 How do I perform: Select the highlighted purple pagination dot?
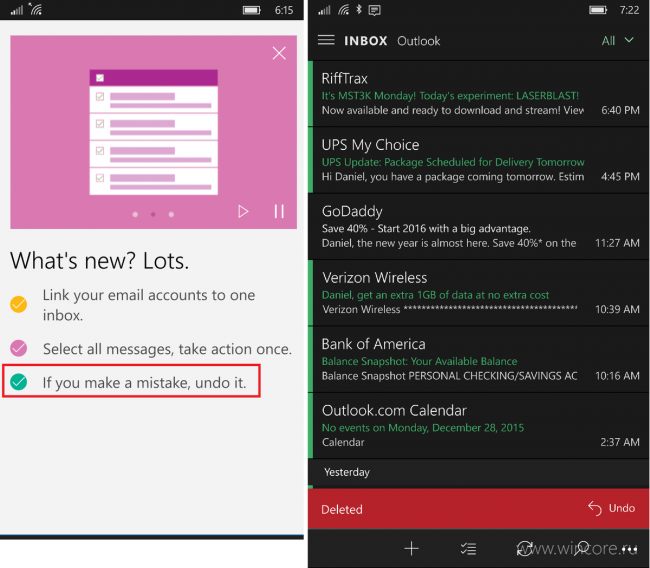(153, 214)
